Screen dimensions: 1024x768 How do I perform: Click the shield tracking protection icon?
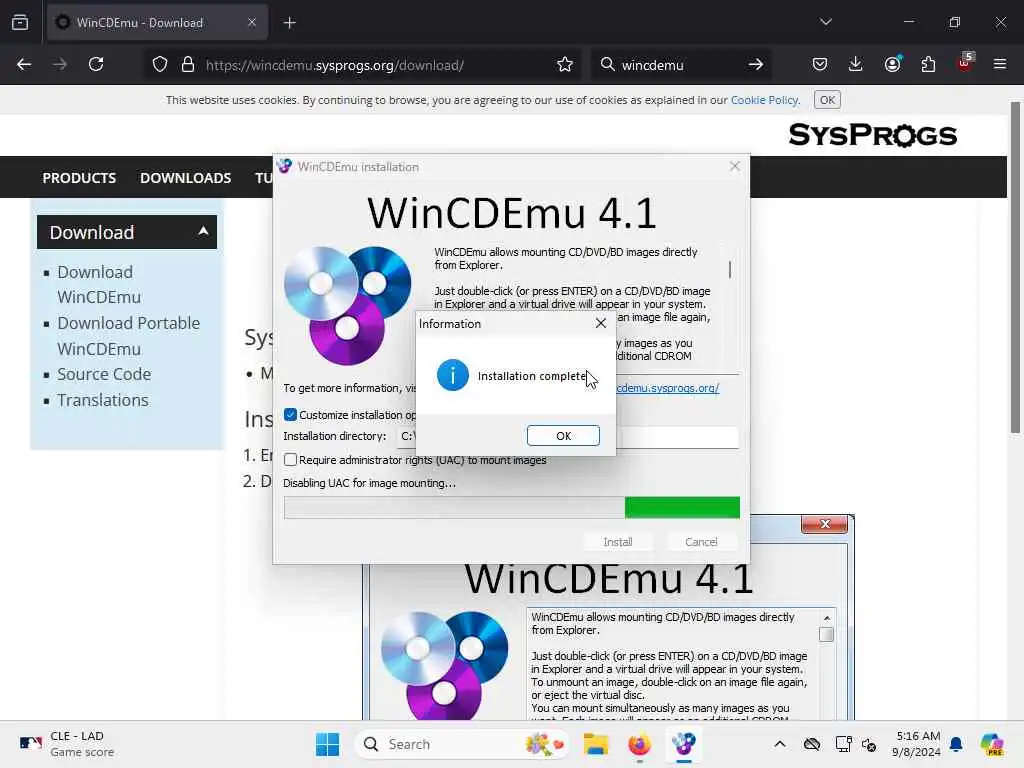(x=160, y=65)
